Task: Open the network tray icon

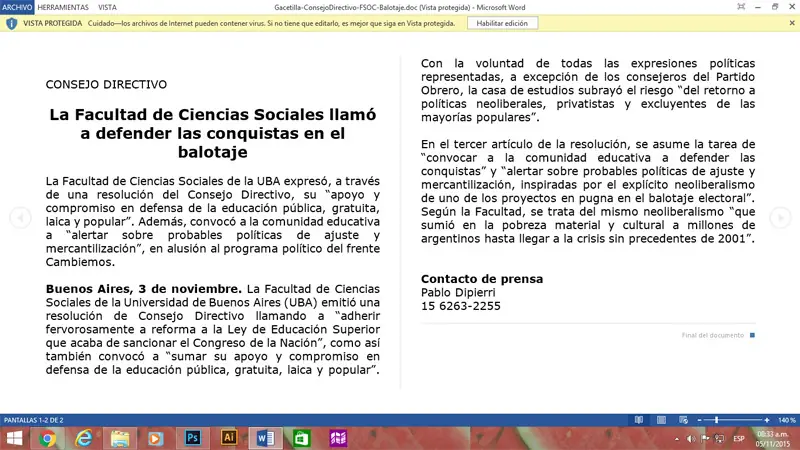Action: [719, 439]
